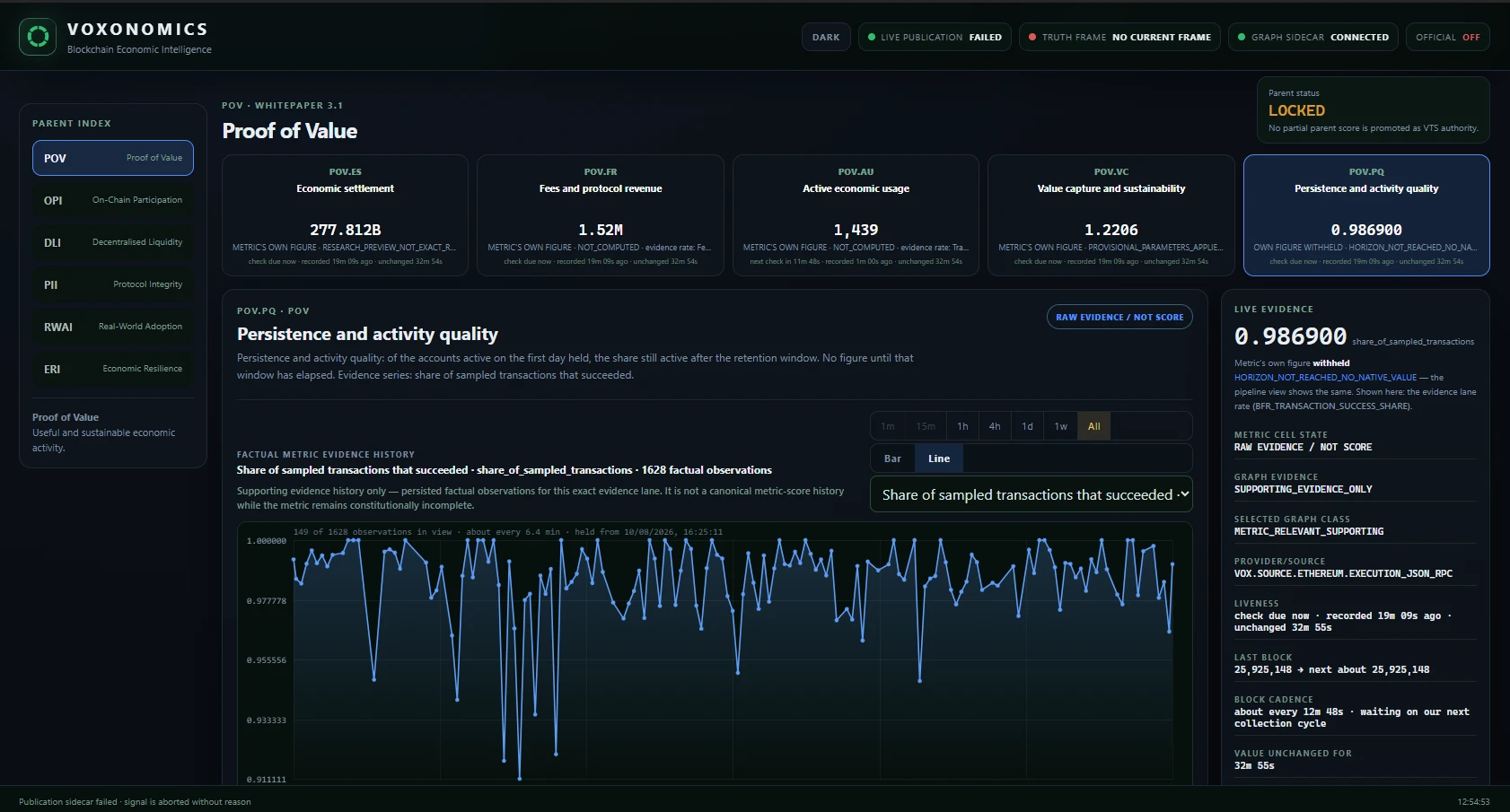The height and width of the screenshot is (812, 1510).
Task: Toggle the DARK theme button
Action: click(826, 37)
